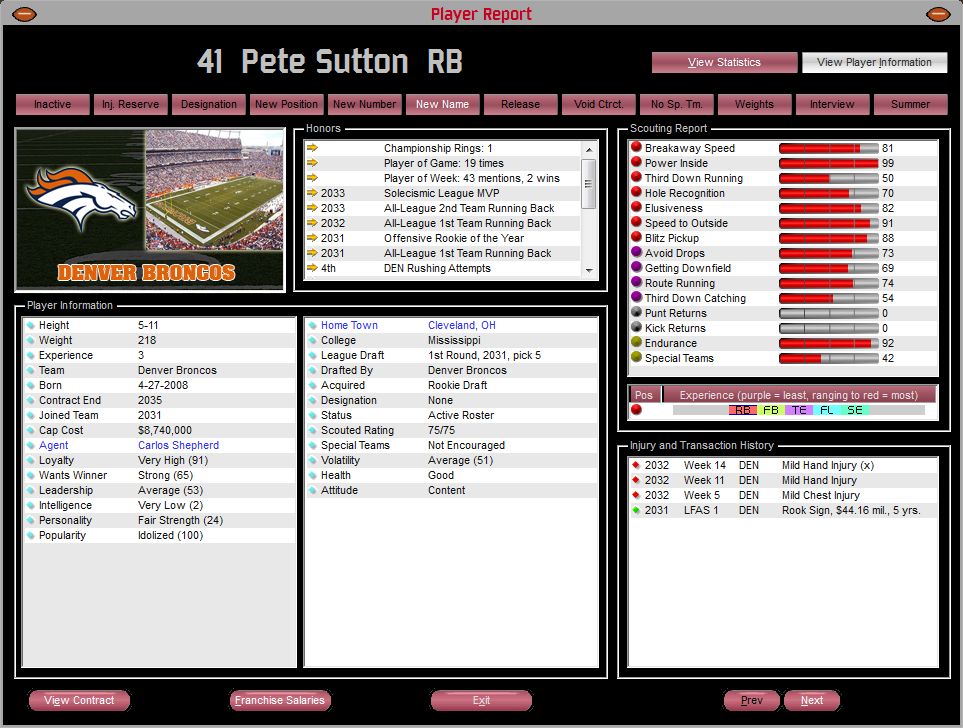
Task: Click the olive ball icon beside Endurance
Action: pyautogui.click(x=636, y=343)
